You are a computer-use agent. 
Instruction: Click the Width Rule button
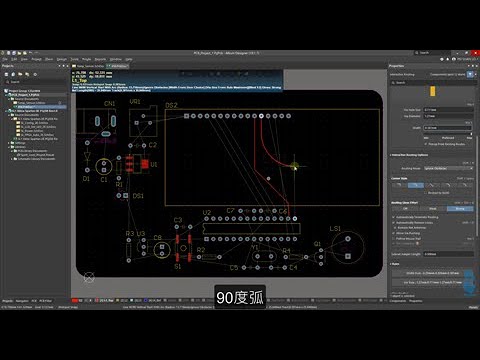coord(433,273)
